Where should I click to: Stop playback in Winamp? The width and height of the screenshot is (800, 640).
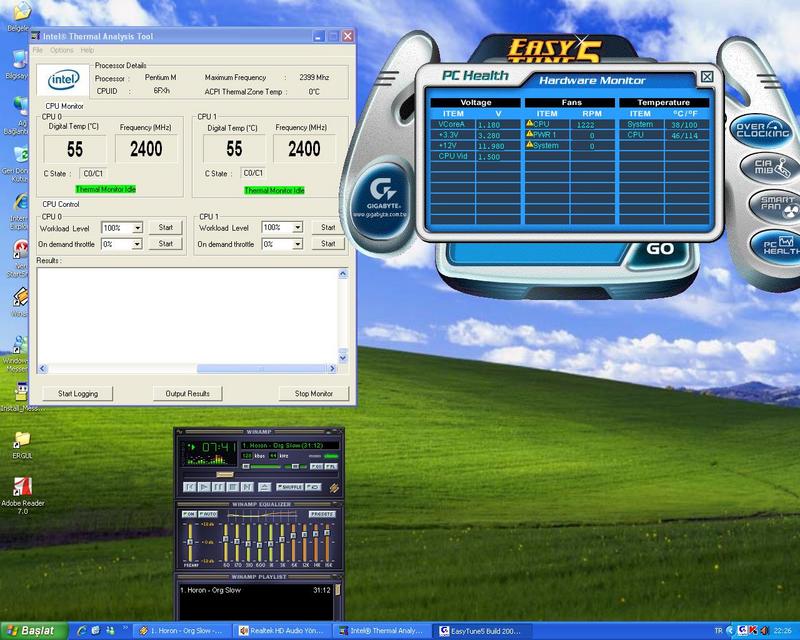[x=233, y=487]
